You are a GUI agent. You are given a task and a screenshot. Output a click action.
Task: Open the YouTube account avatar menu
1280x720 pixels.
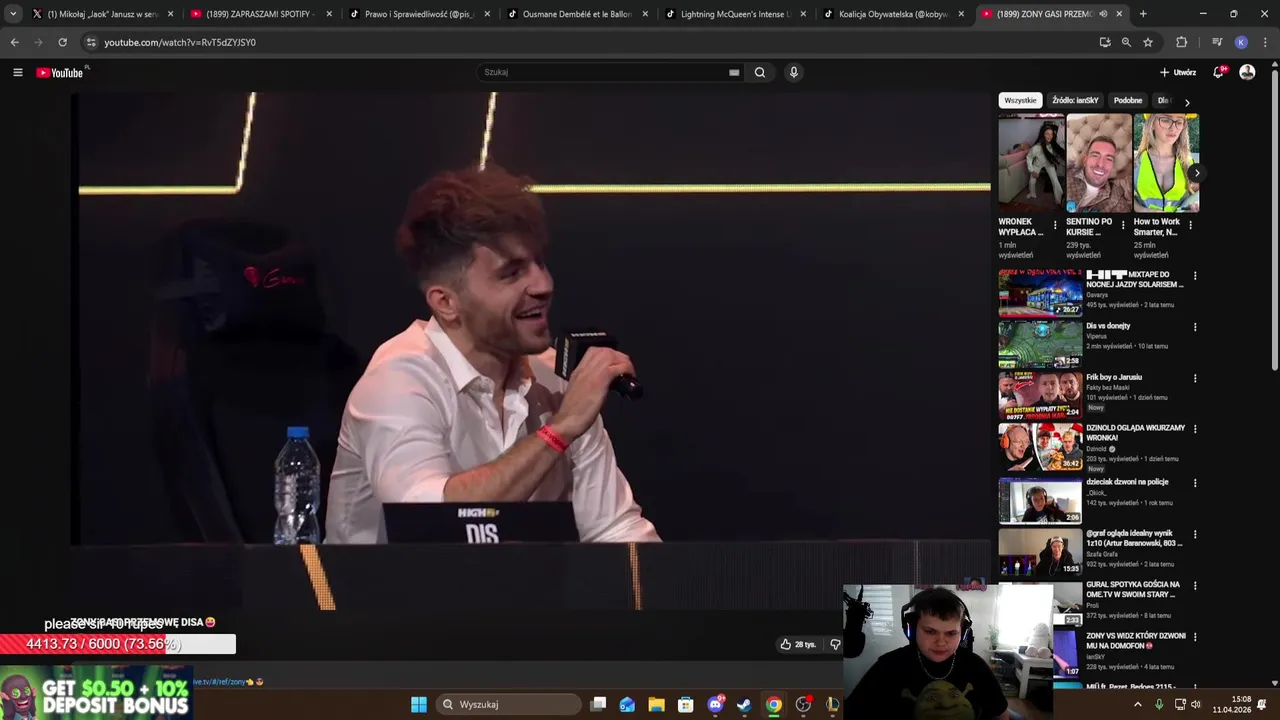pyautogui.click(x=1247, y=72)
